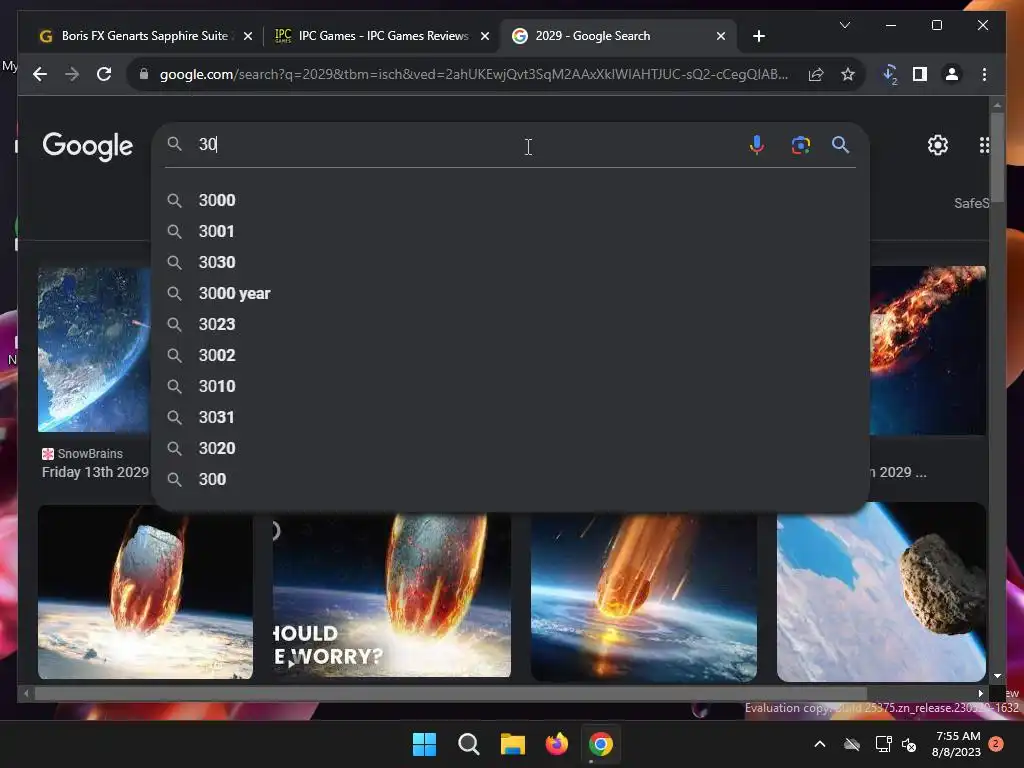Open the notification count badge

[996, 744]
